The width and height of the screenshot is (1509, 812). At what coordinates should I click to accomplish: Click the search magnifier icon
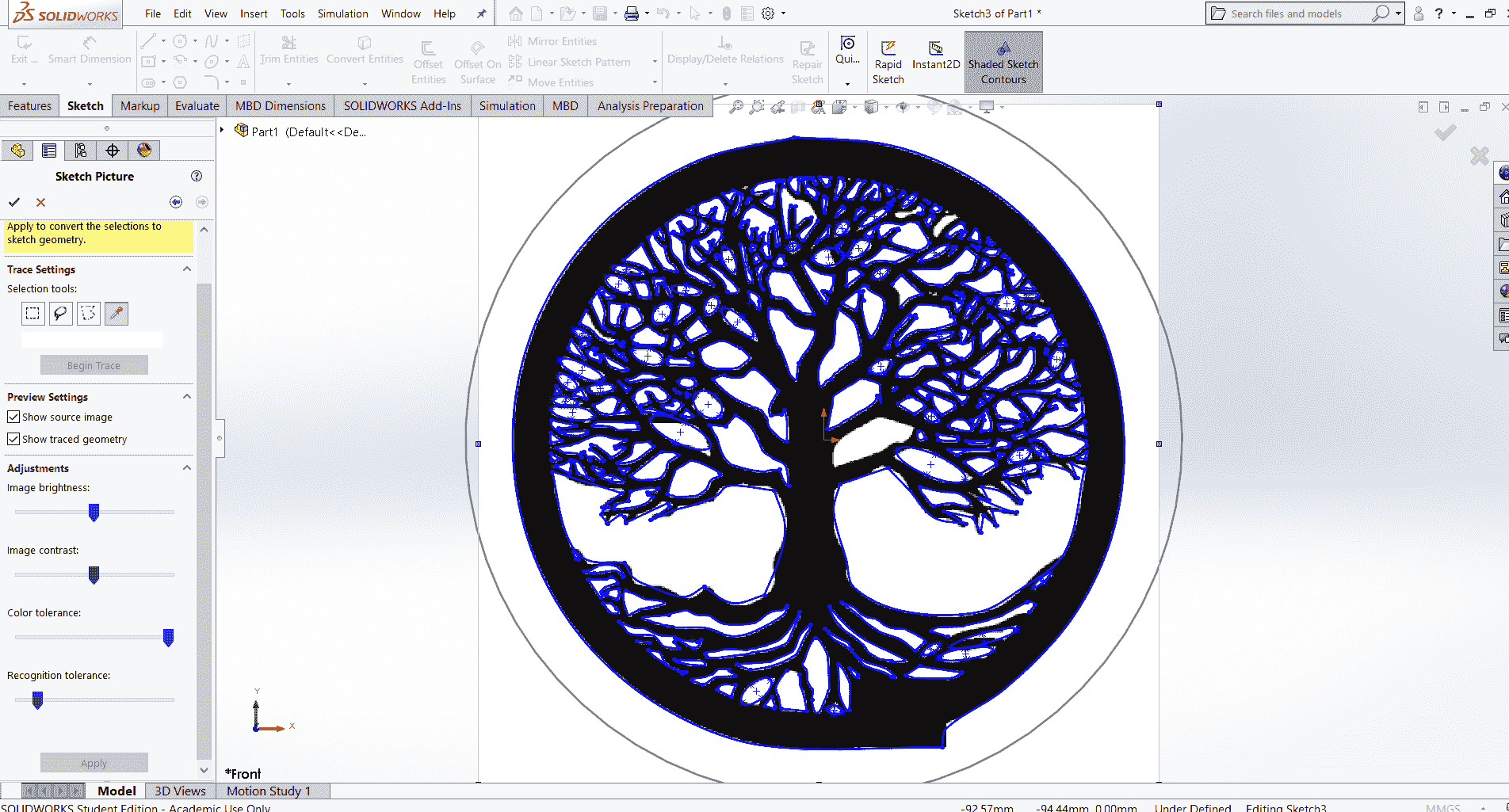1381,13
